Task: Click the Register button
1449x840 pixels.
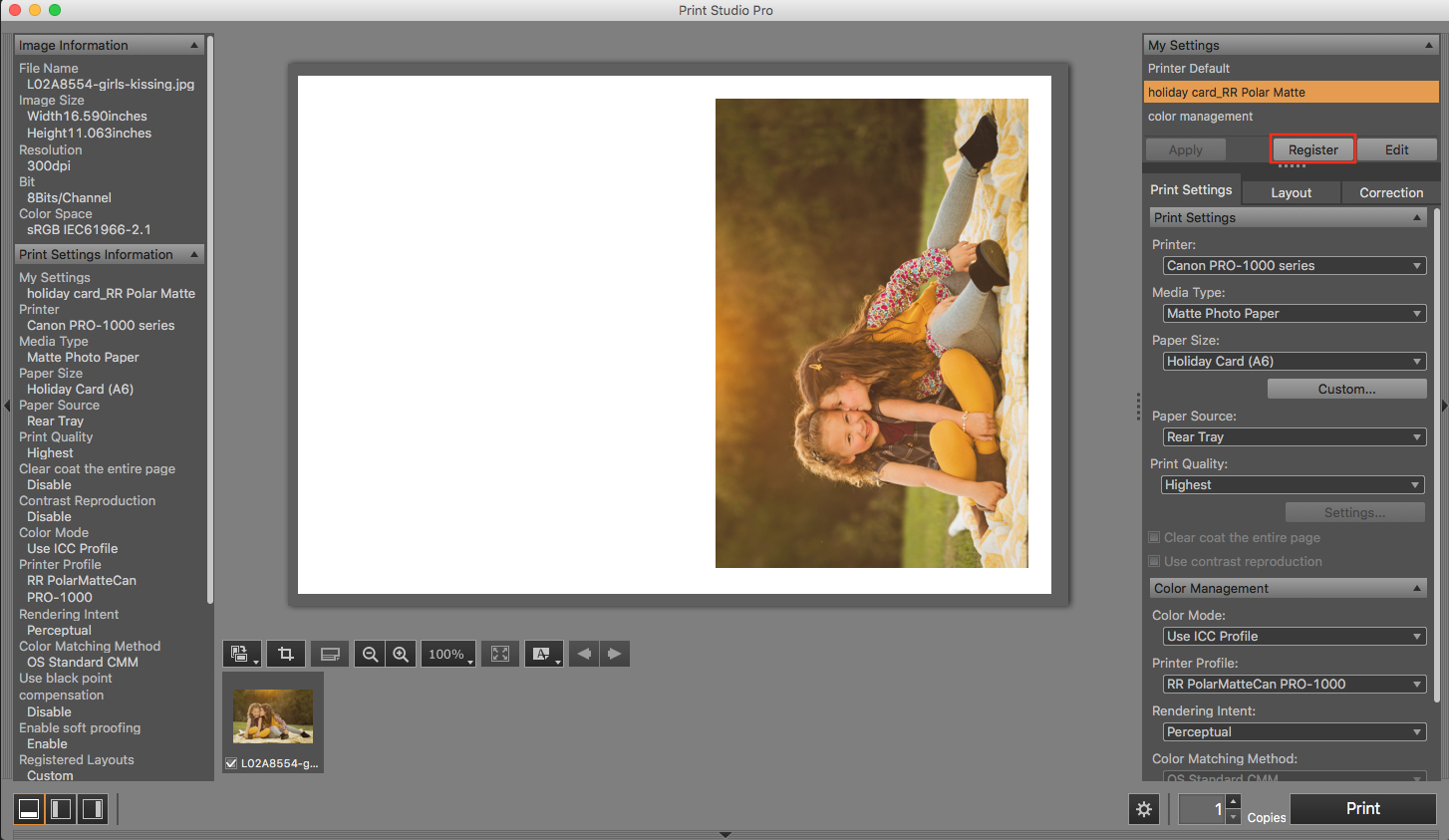Action: 1312,149
